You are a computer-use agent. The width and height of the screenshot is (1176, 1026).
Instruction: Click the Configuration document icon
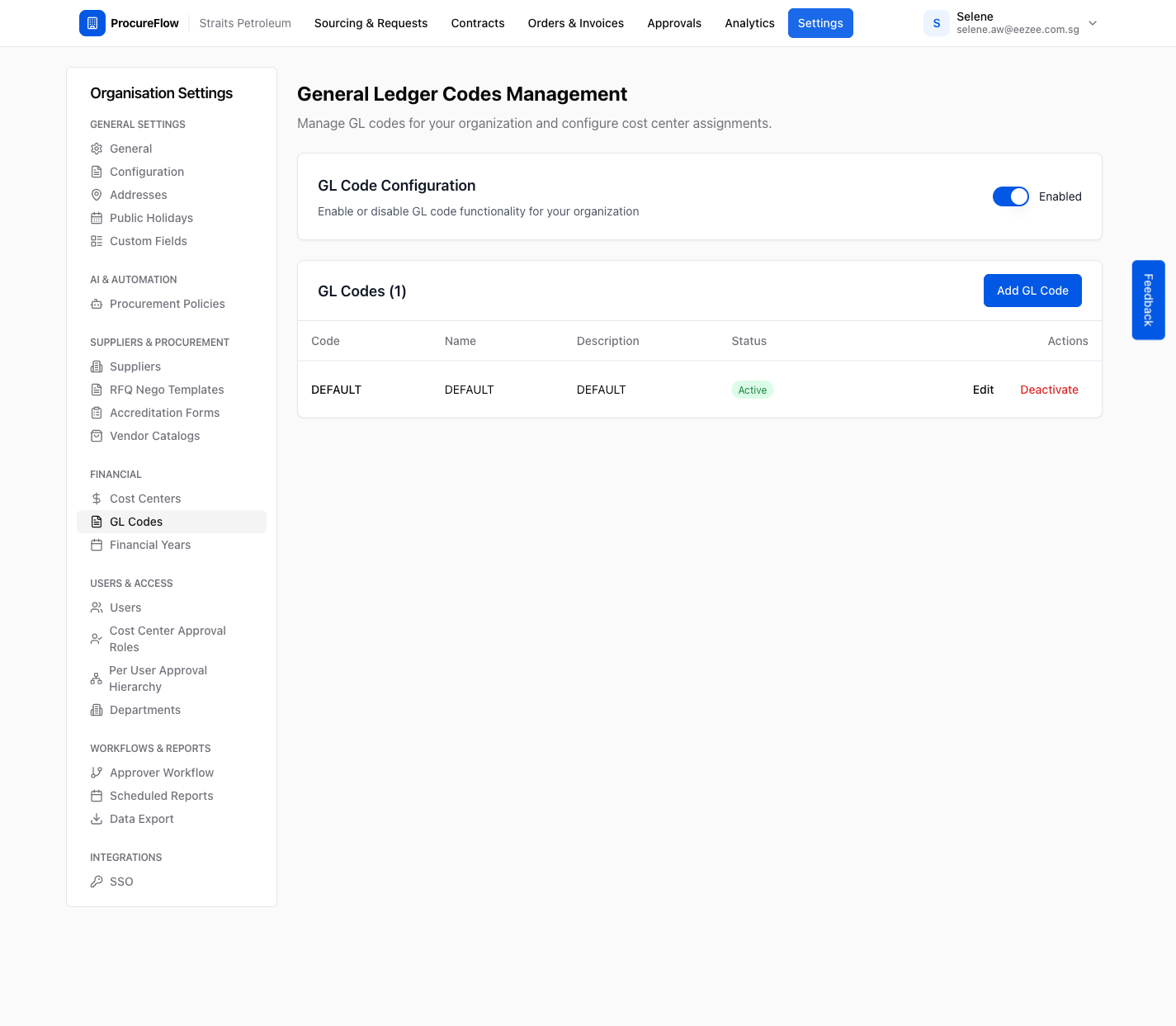(x=97, y=172)
